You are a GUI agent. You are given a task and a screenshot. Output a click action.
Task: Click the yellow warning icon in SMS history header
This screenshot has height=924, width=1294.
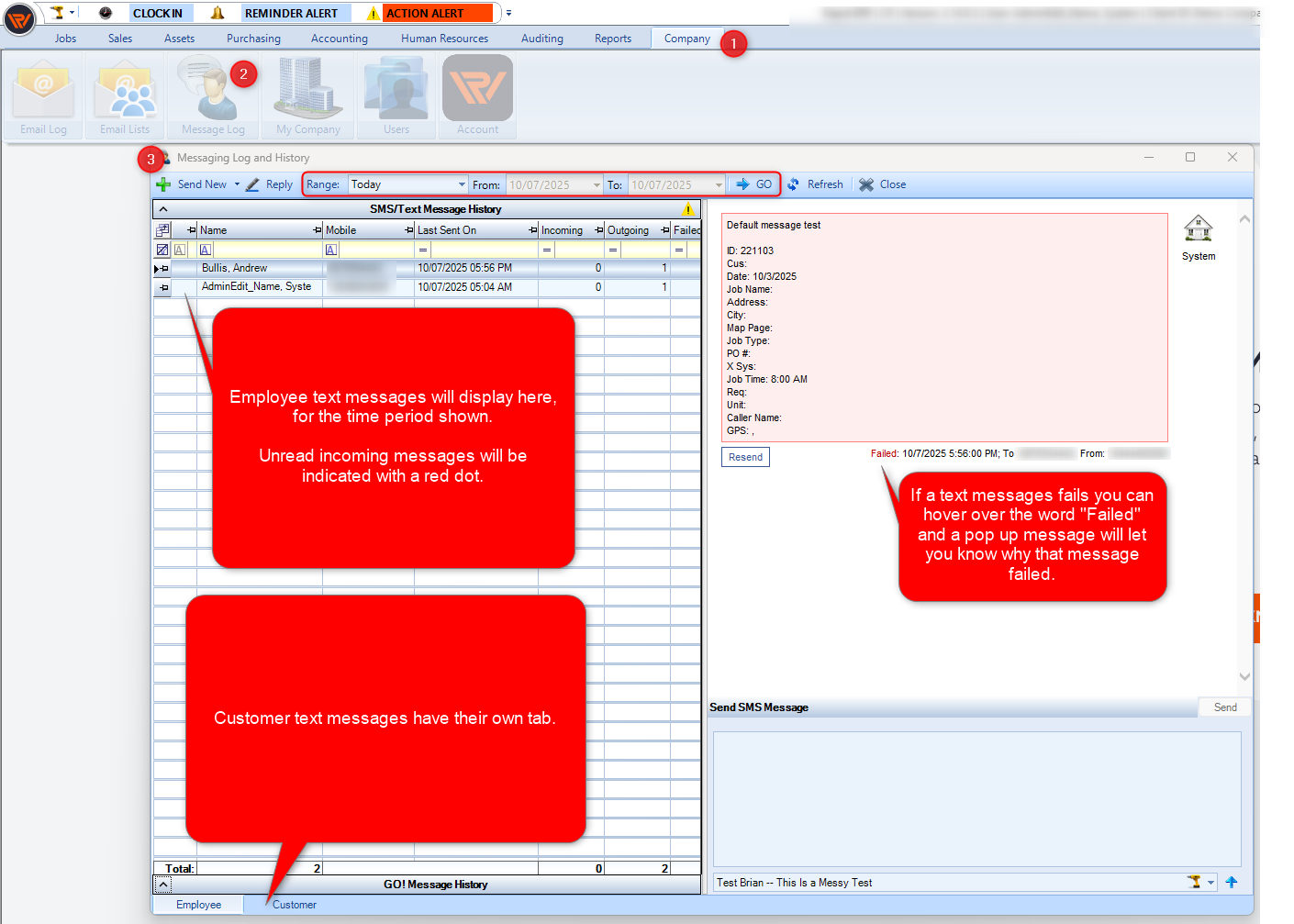click(x=688, y=209)
